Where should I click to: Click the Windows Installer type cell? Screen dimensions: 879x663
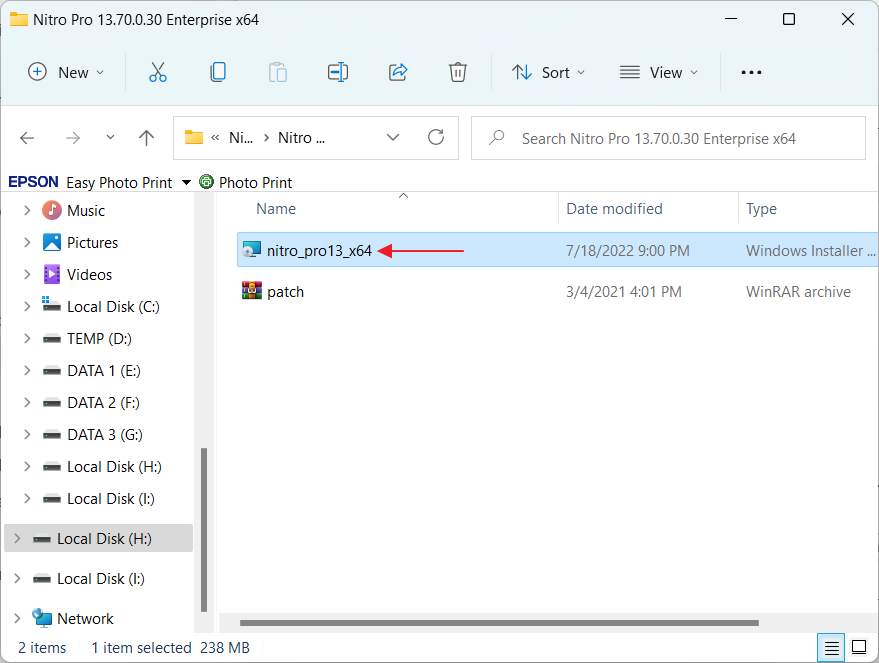coord(810,251)
